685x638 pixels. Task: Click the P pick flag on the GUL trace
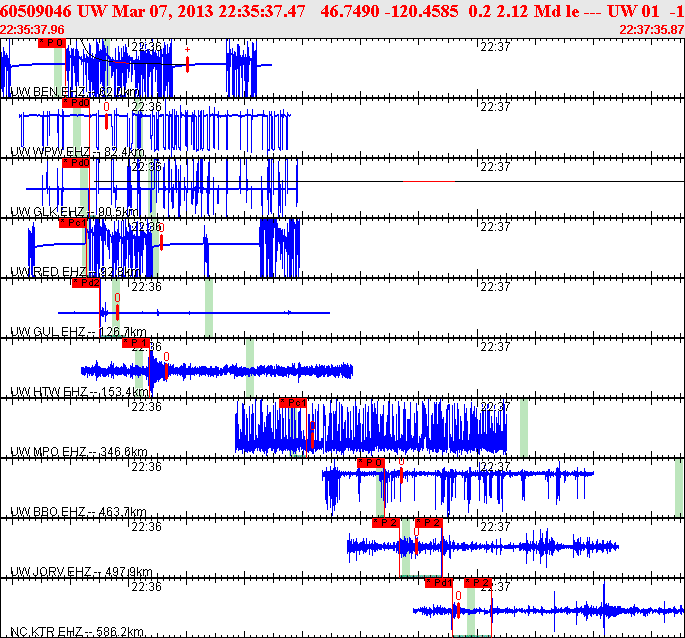tap(86, 283)
